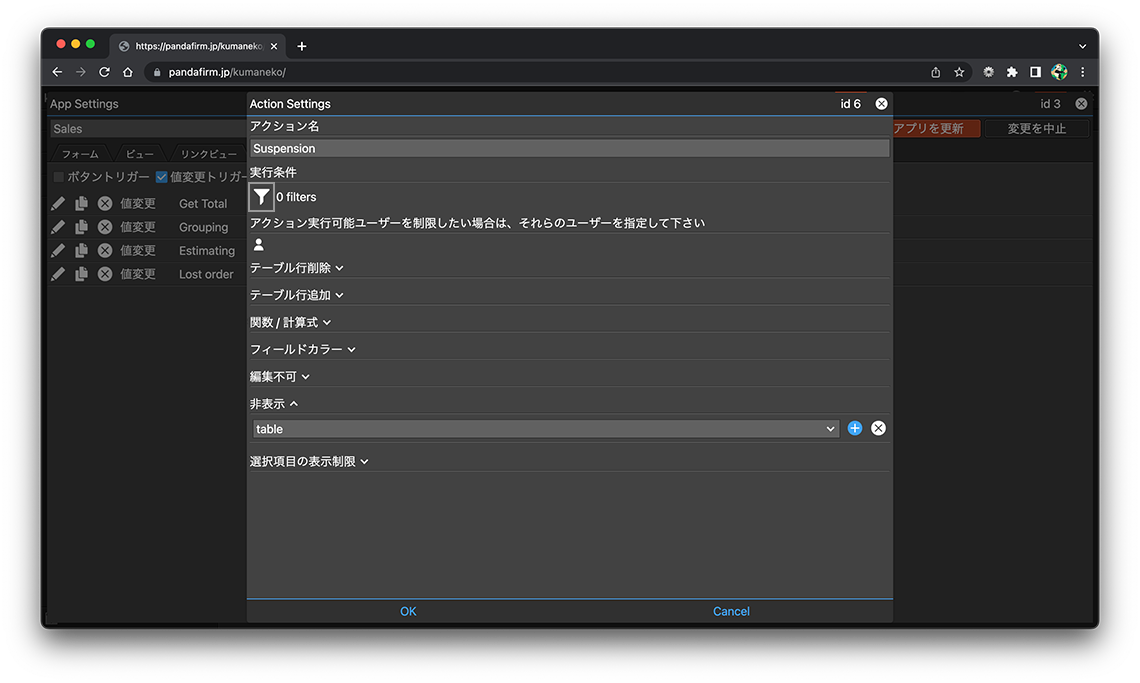Click the user picker person icon
Screen dimensions: 1140x683
259,245
